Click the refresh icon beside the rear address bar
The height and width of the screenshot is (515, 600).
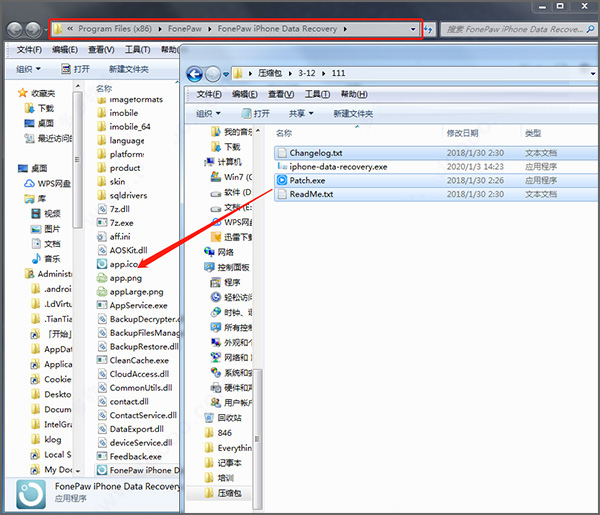pos(429,29)
